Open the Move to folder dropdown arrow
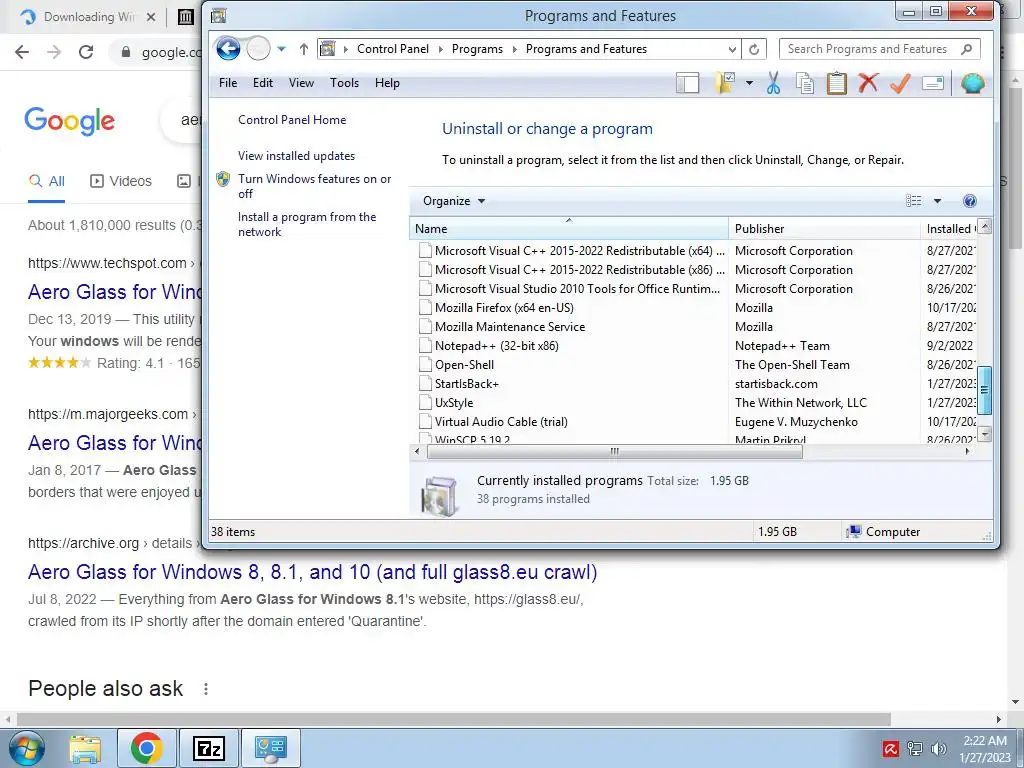Screen dimensions: 1024x768 click(749, 83)
